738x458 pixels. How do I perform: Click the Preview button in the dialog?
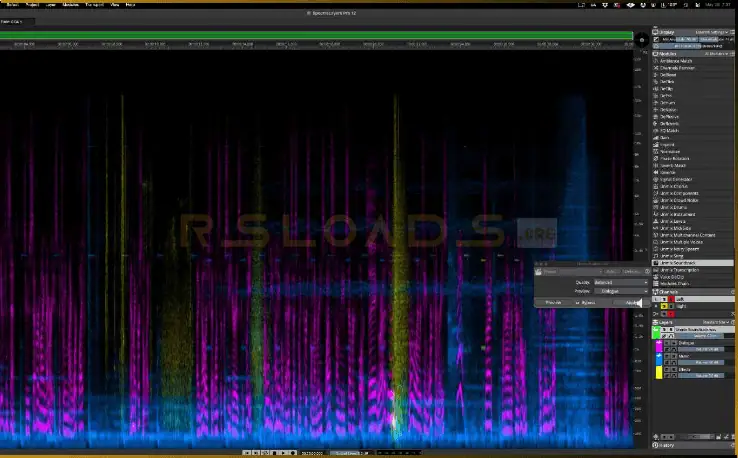click(x=552, y=302)
